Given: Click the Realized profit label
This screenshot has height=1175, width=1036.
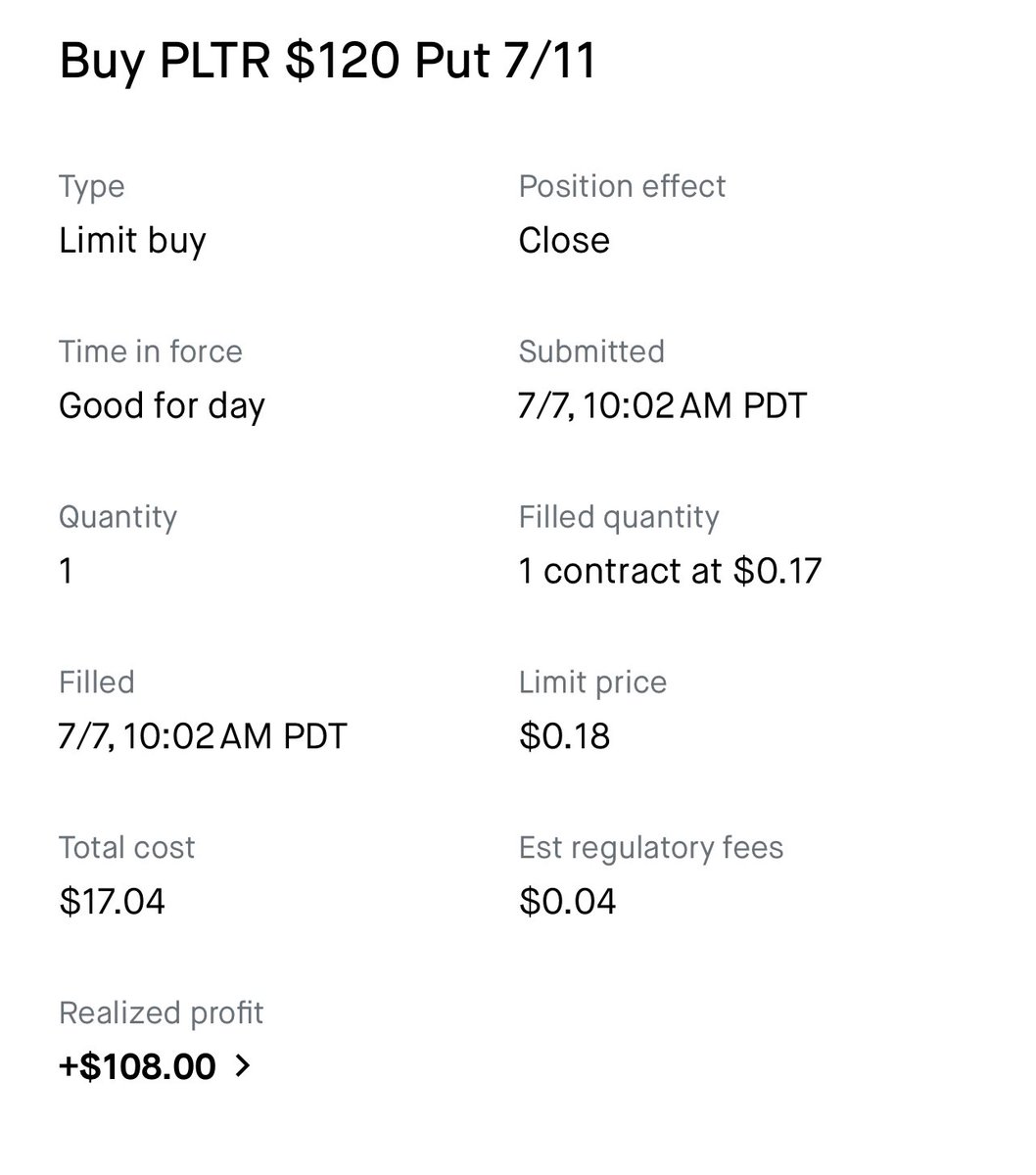Looking at the screenshot, I should click(x=162, y=1012).
